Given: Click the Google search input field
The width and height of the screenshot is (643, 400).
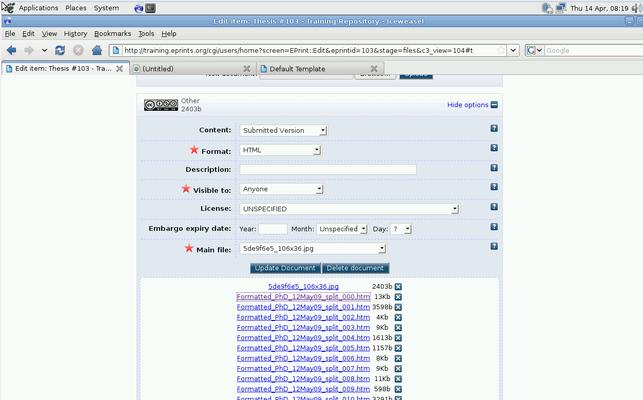Looking at the screenshot, I should (593, 50).
